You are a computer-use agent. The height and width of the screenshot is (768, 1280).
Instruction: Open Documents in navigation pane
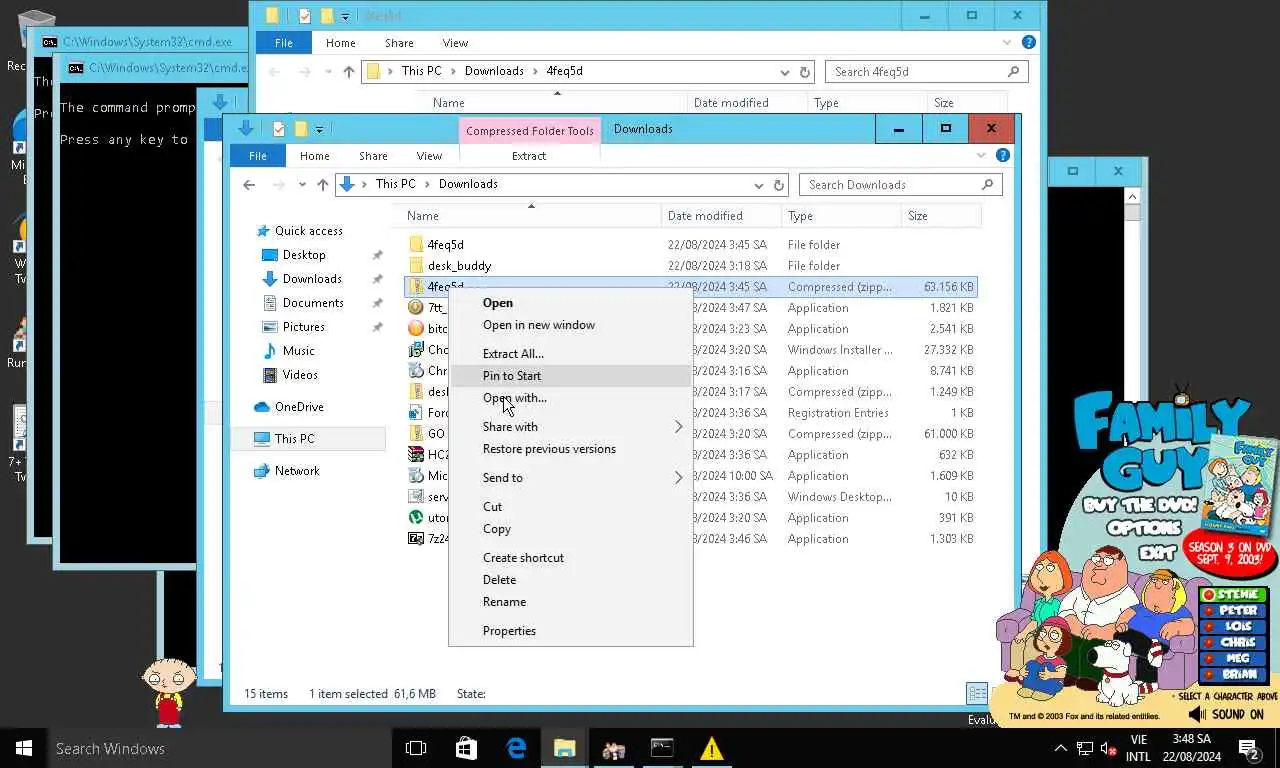click(x=312, y=303)
